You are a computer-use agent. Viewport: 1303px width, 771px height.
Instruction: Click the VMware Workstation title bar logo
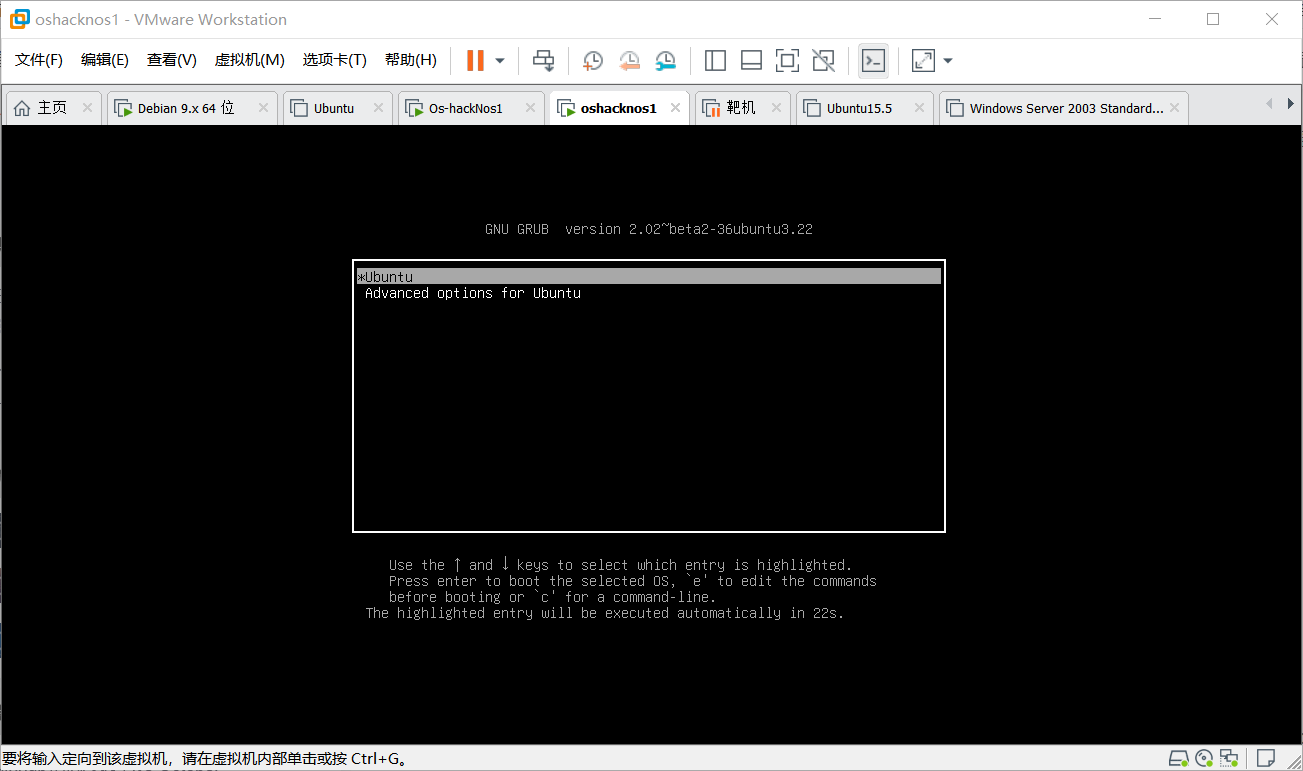click(19, 19)
